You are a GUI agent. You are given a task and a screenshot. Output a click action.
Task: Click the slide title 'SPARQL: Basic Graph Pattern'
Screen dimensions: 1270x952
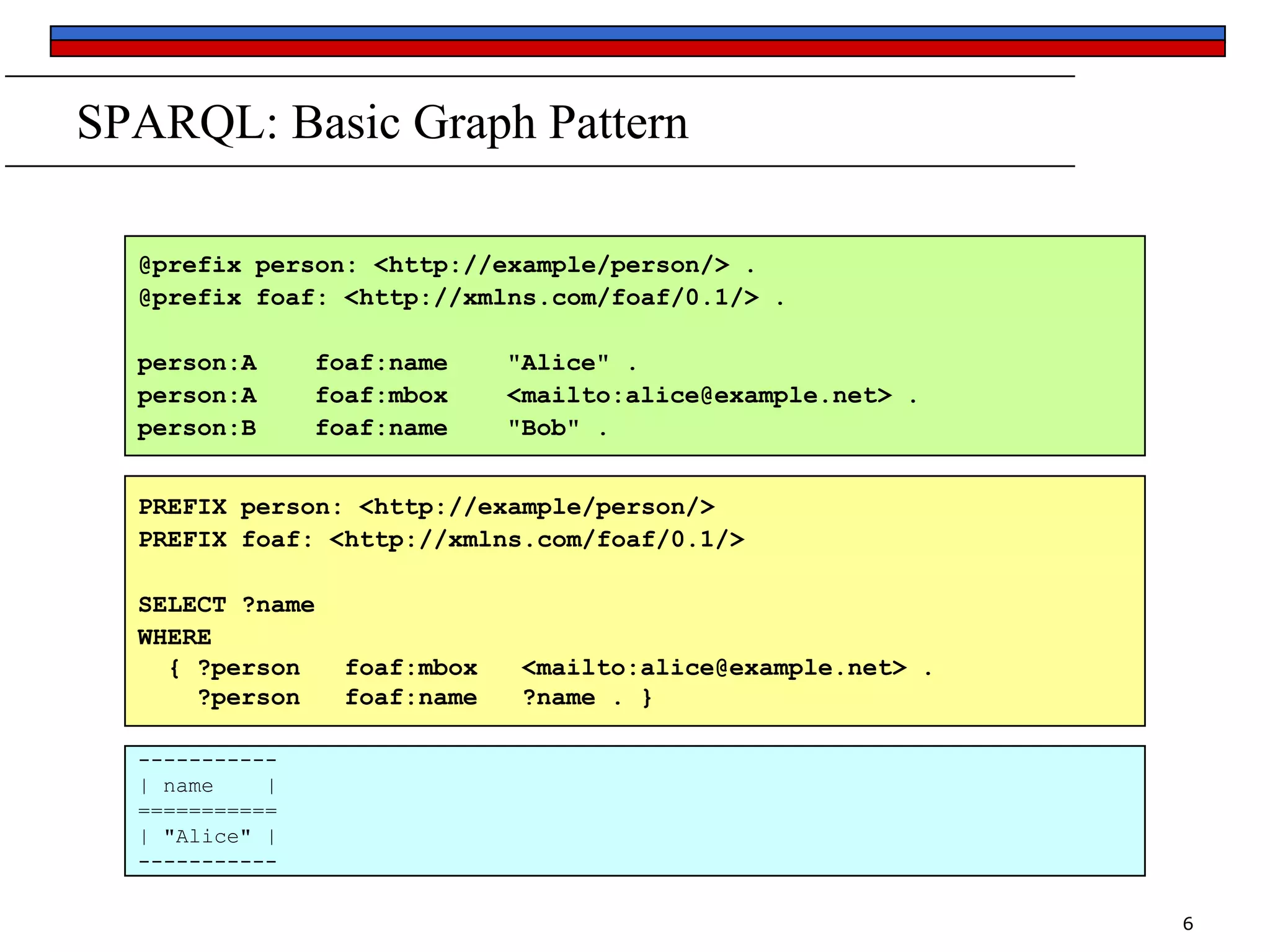click(383, 123)
